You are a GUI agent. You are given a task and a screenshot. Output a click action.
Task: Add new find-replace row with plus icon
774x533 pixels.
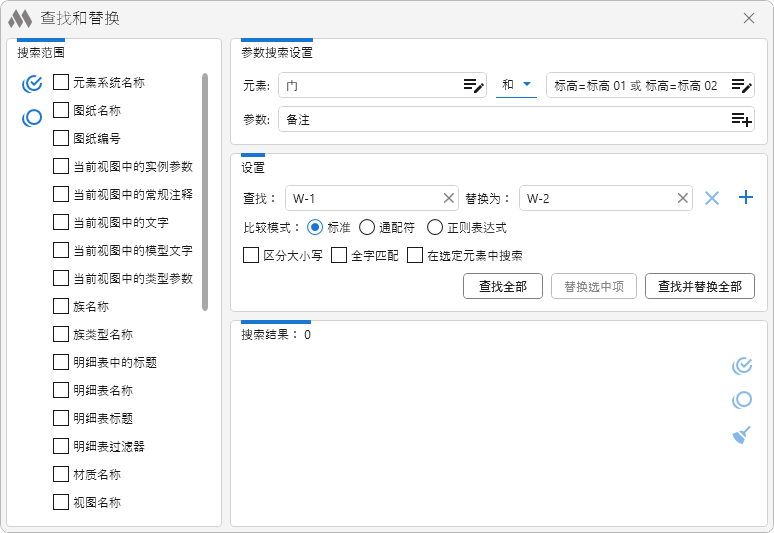click(x=745, y=198)
